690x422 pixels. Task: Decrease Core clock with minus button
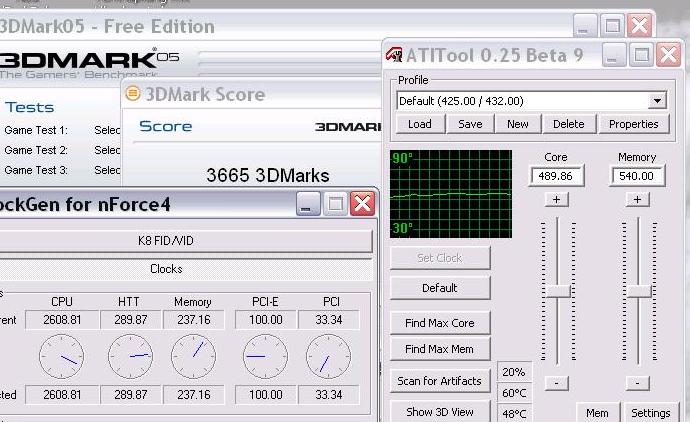[557, 383]
